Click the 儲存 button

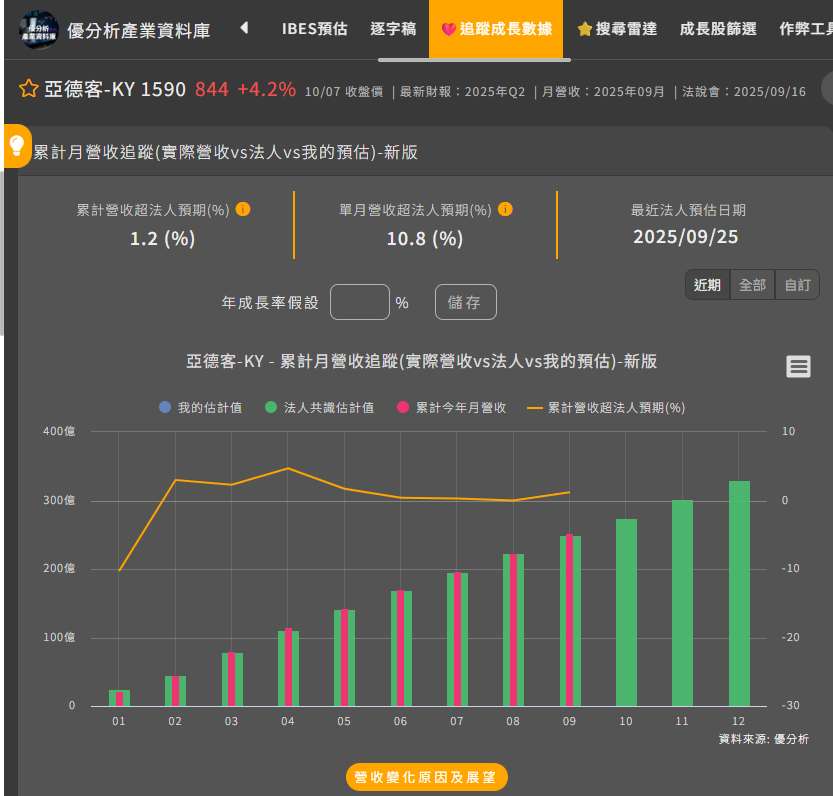[465, 302]
